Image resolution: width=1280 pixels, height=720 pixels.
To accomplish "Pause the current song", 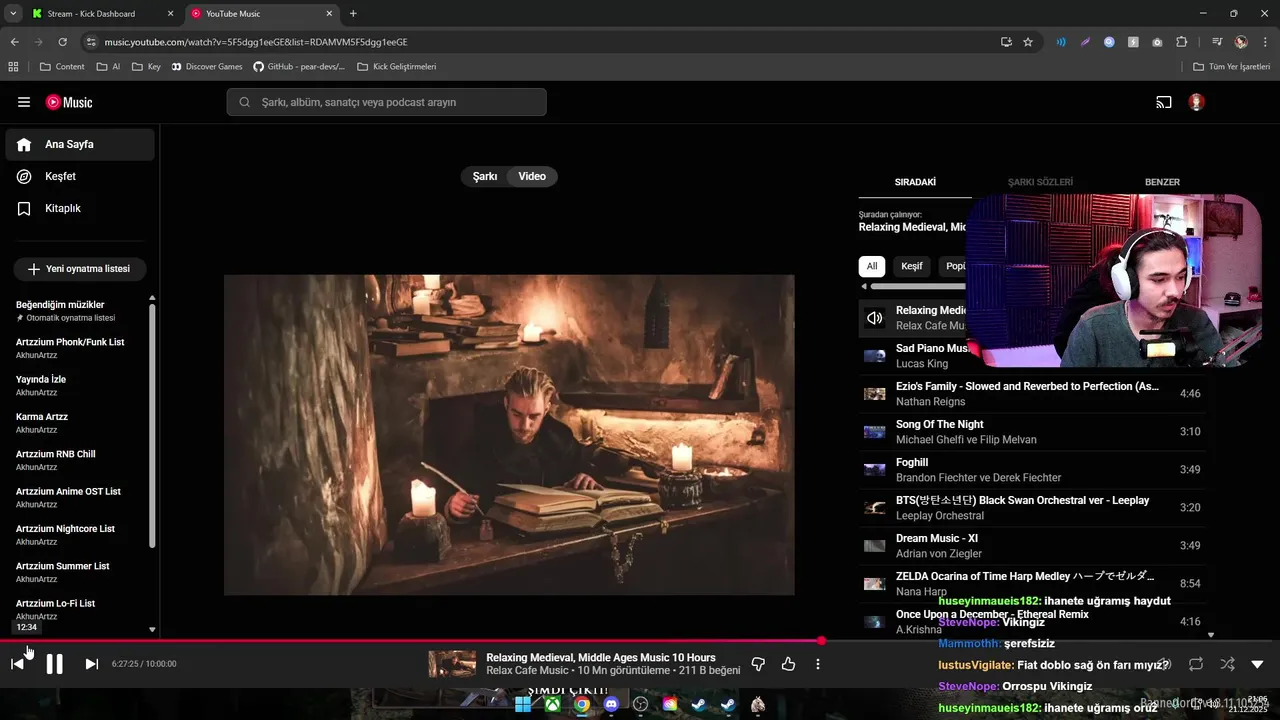I will pyautogui.click(x=54, y=664).
